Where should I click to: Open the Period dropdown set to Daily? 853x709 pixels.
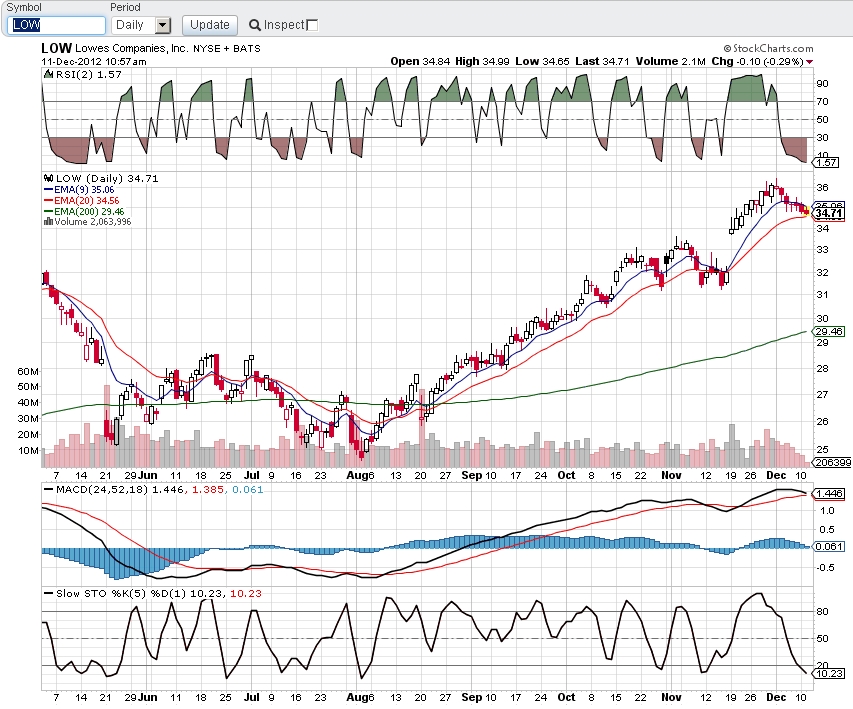141,25
